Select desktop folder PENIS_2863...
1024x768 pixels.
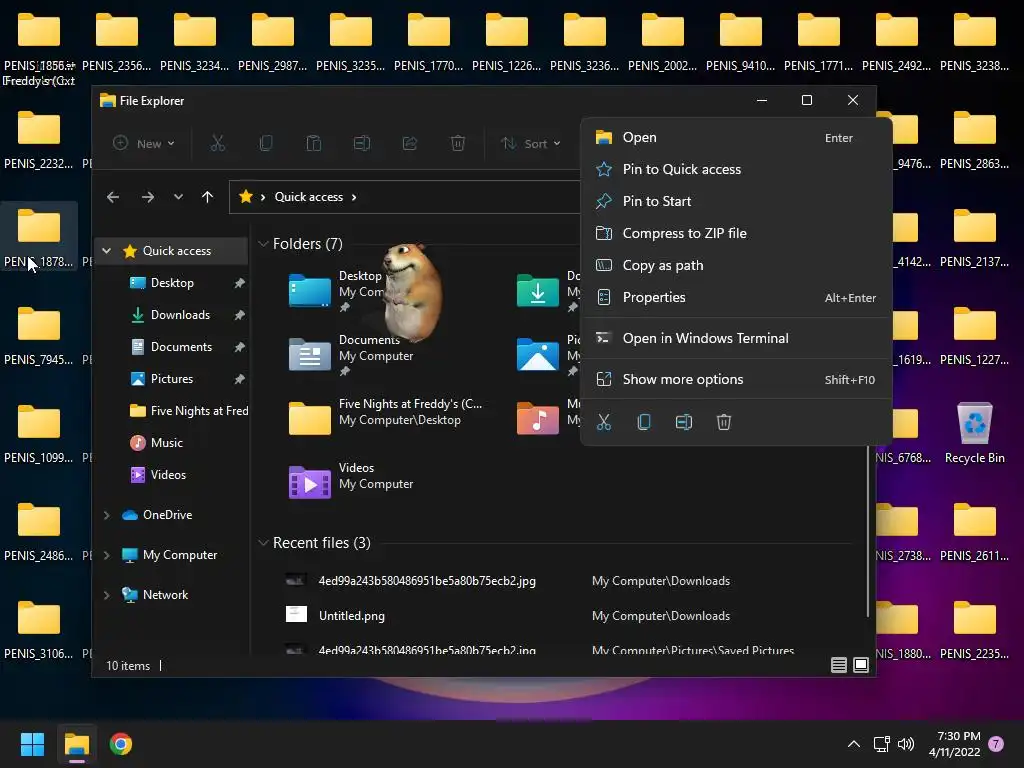tap(974, 139)
